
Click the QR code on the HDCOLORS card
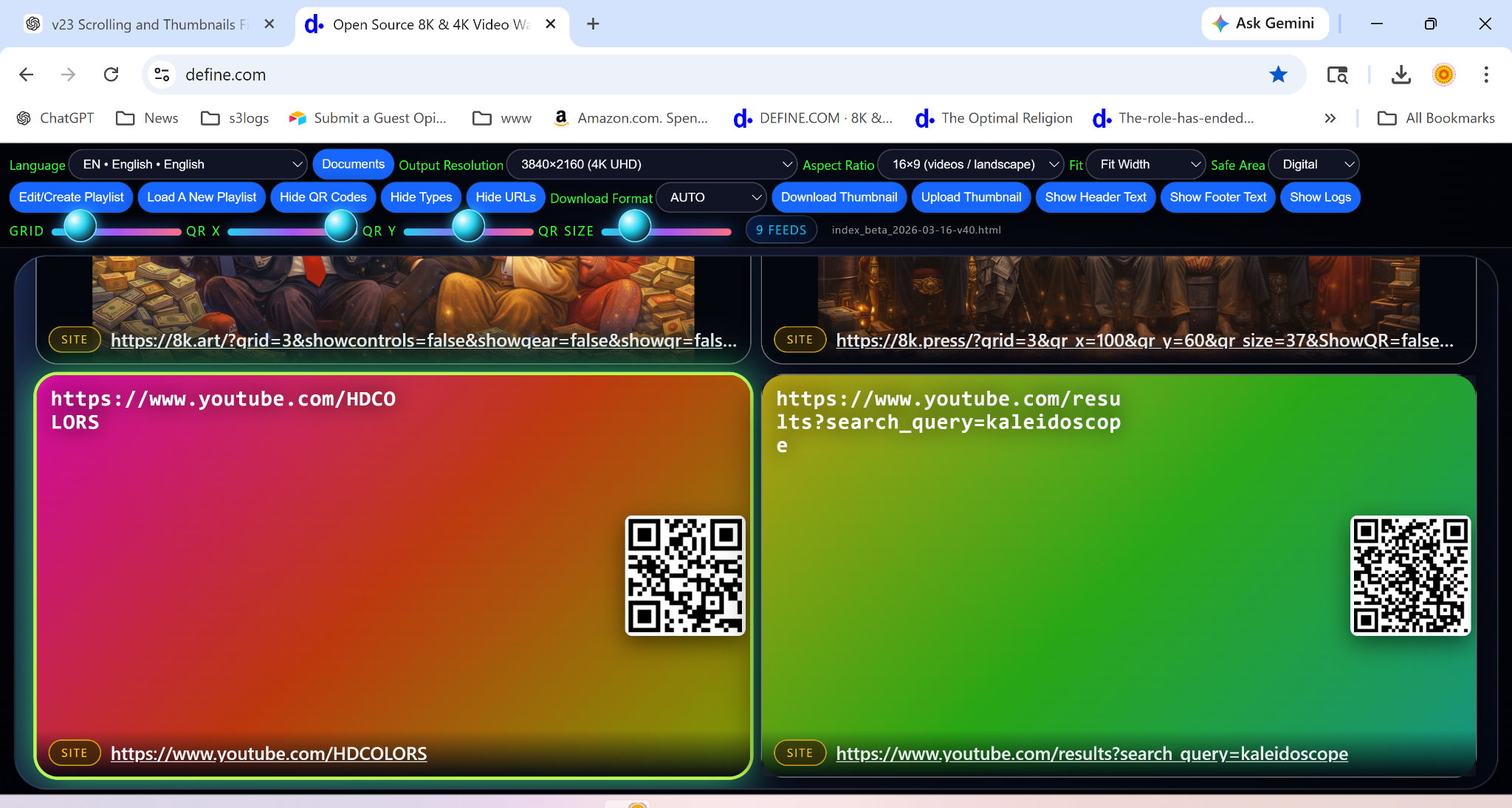pos(685,575)
